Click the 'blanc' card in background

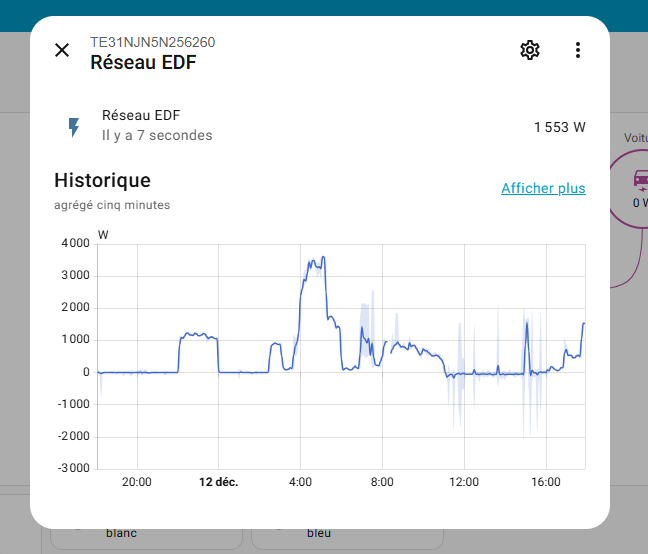pos(146,537)
